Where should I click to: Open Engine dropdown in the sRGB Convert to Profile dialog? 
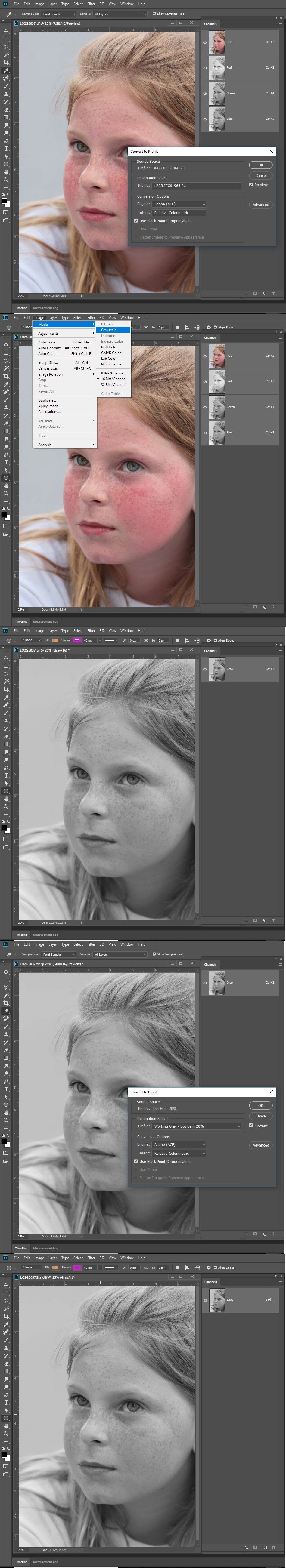click(179, 204)
